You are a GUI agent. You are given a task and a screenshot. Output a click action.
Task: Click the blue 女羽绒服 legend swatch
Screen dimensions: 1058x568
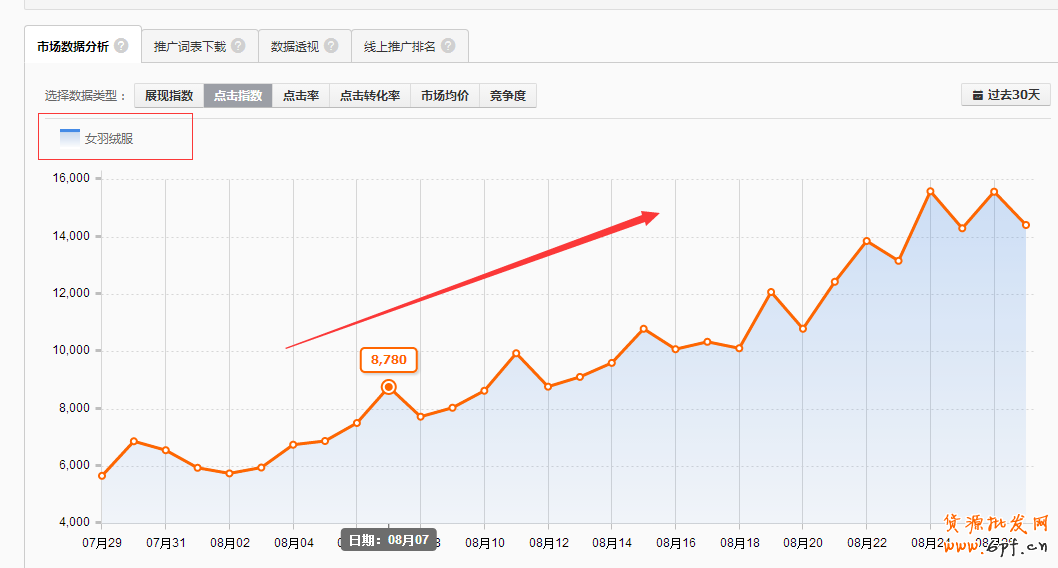70,138
